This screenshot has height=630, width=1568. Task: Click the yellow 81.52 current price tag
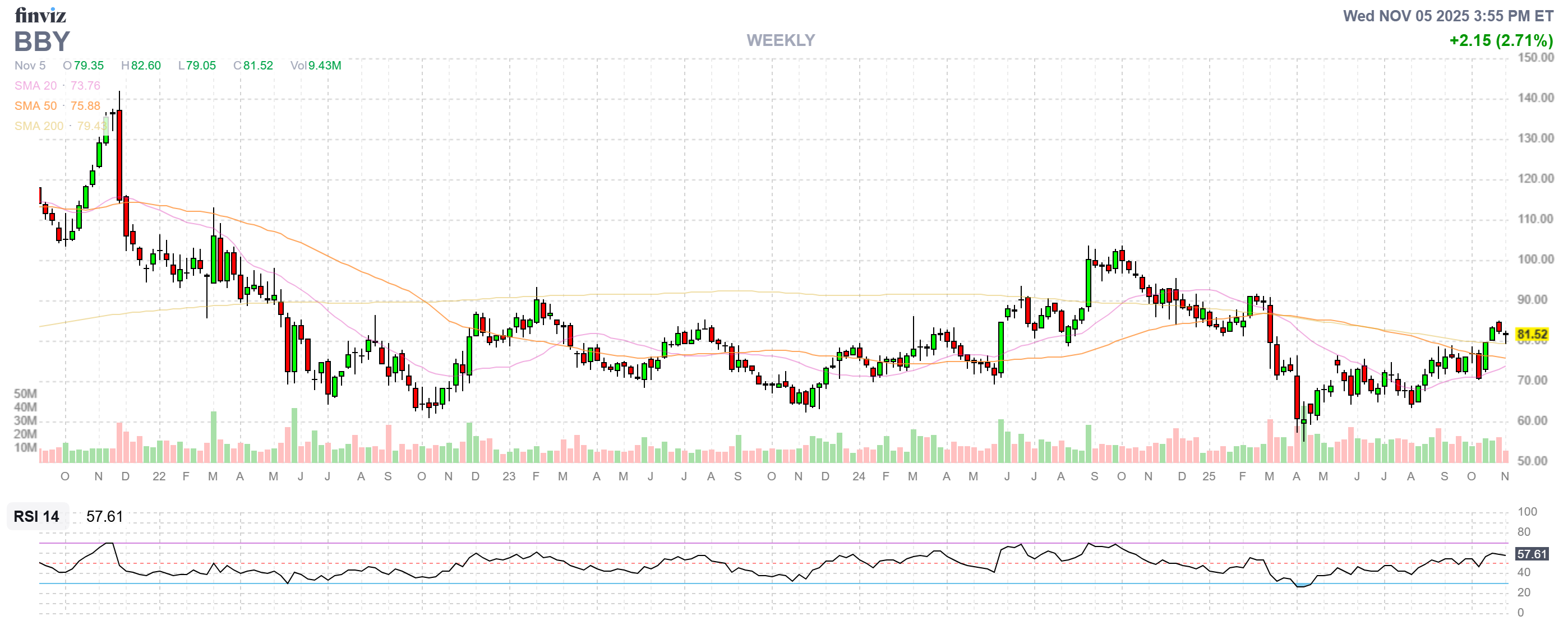(x=1532, y=335)
